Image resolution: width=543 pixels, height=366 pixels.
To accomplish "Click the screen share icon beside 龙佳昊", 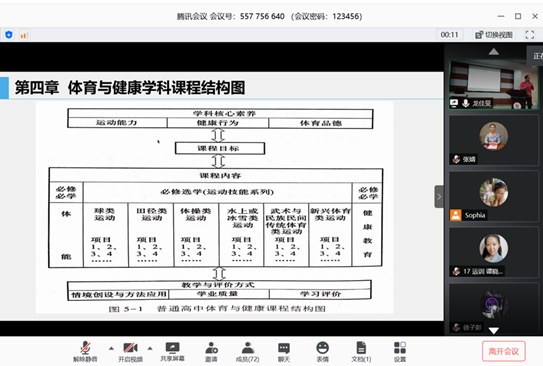I will click(454, 103).
